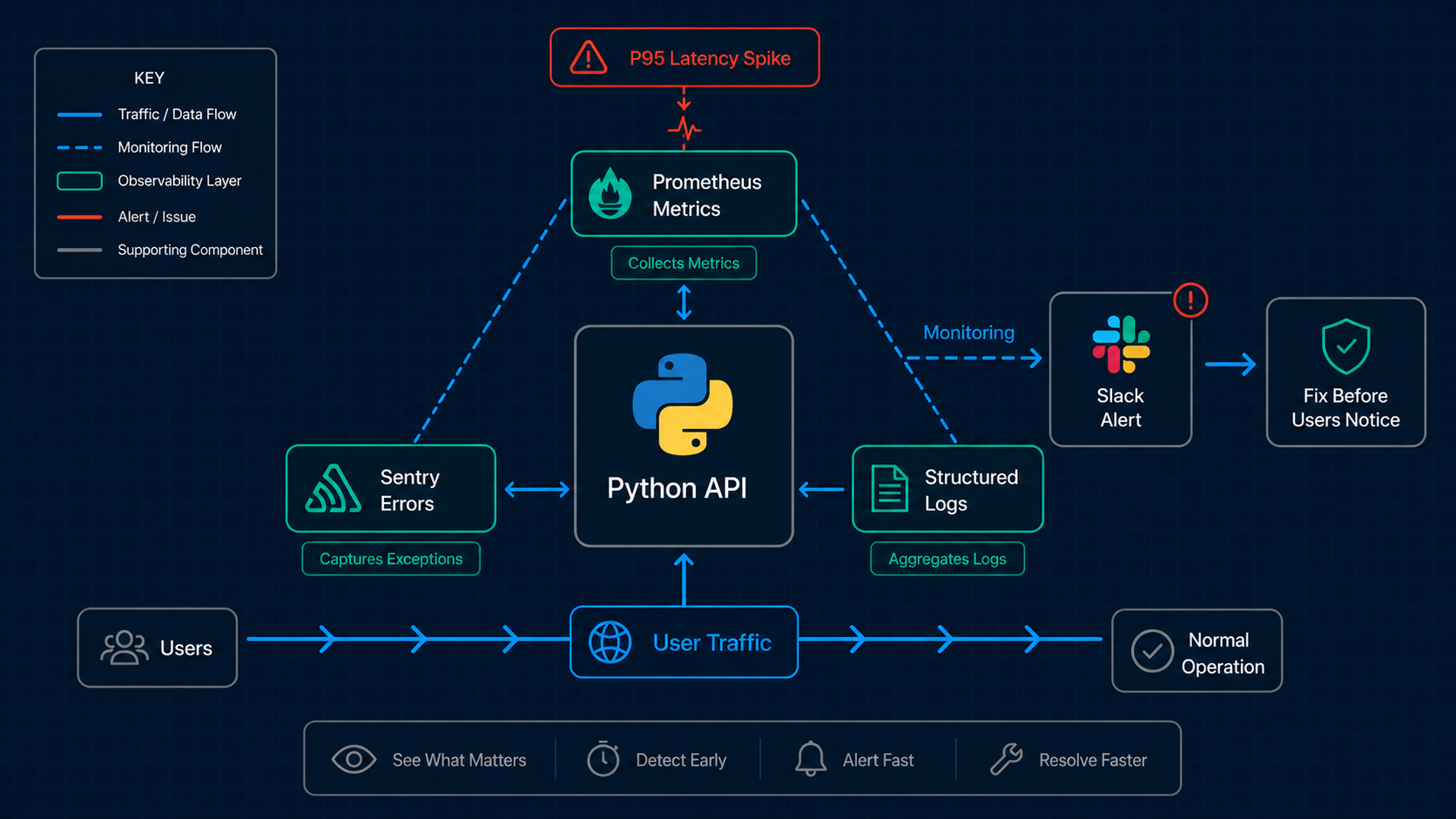Screen dimensions: 1456x819
Task: Click the bell icon beside Alert Fast
Action: tap(810, 759)
